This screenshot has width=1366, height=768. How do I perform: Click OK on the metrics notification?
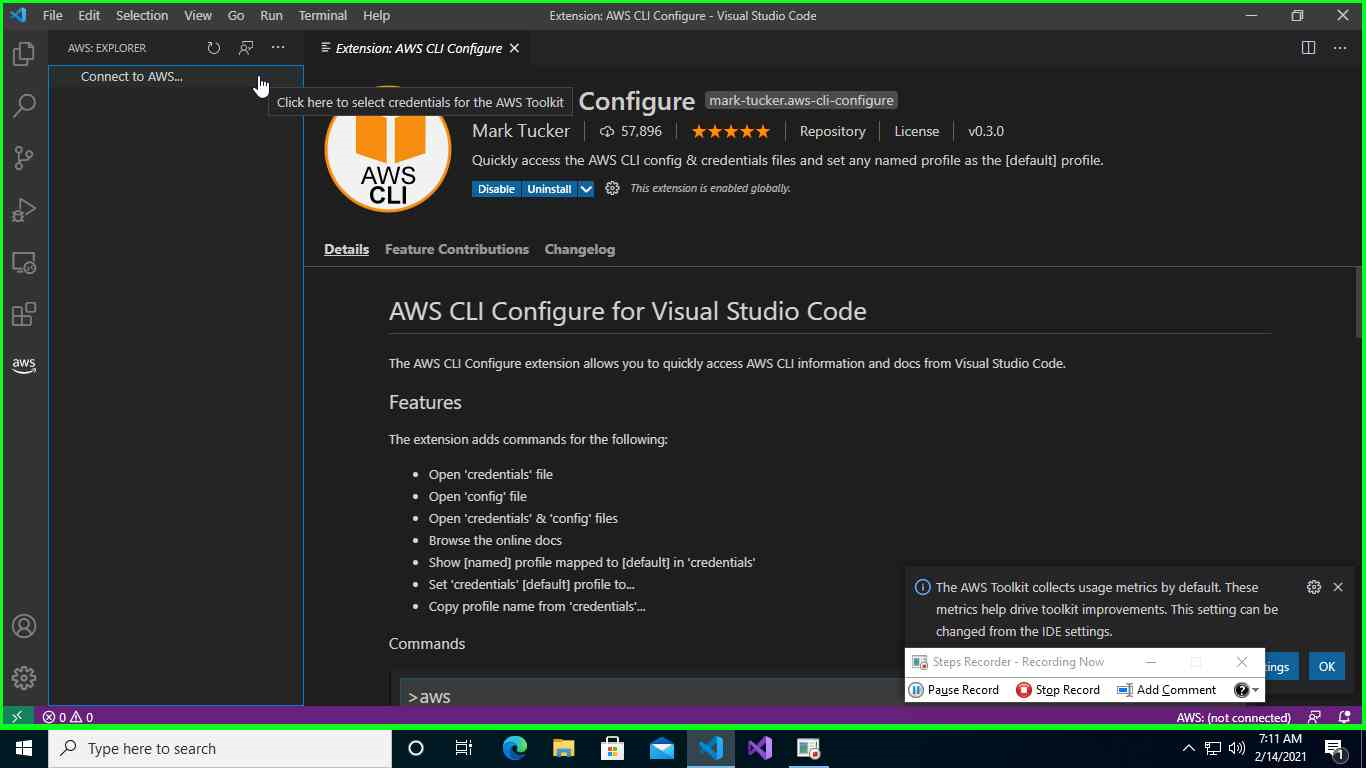click(1327, 666)
